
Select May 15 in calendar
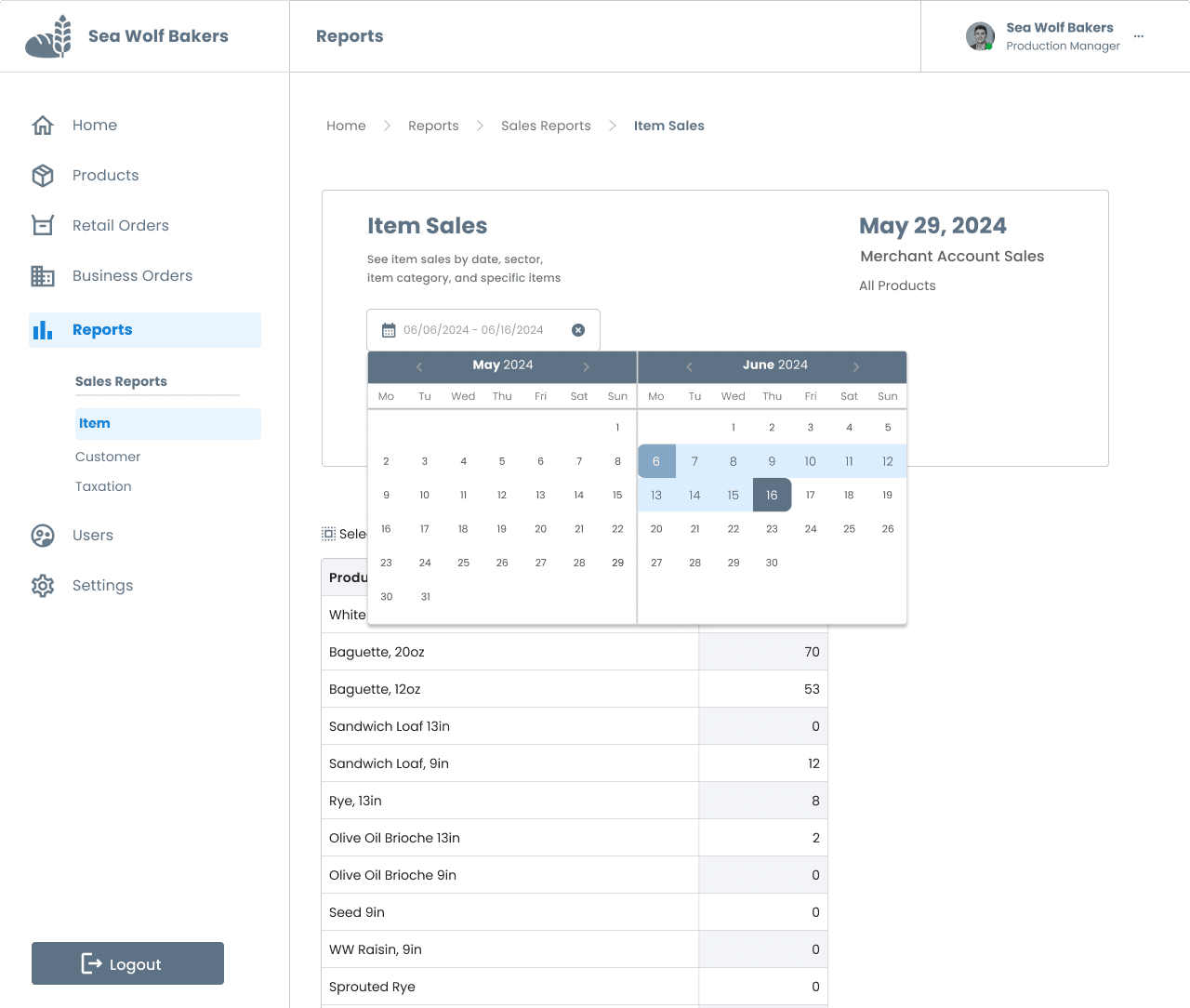tap(617, 495)
